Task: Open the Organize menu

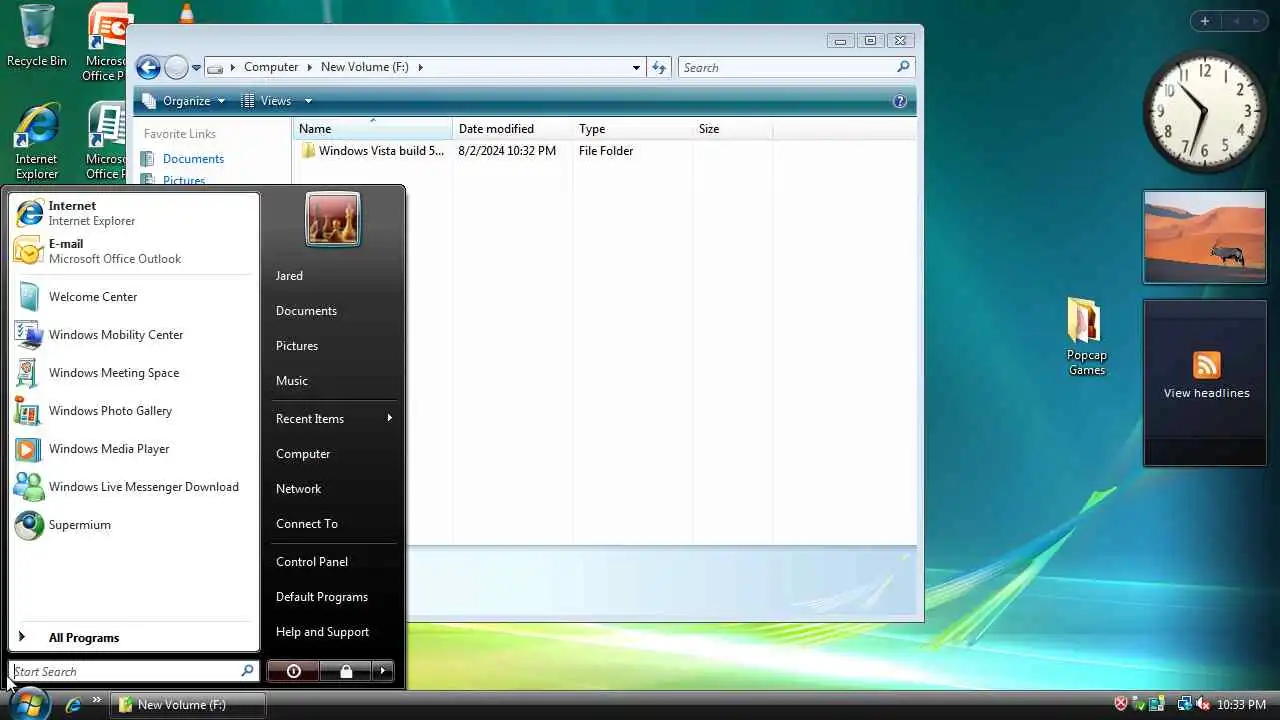Action: click(x=184, y=101)
